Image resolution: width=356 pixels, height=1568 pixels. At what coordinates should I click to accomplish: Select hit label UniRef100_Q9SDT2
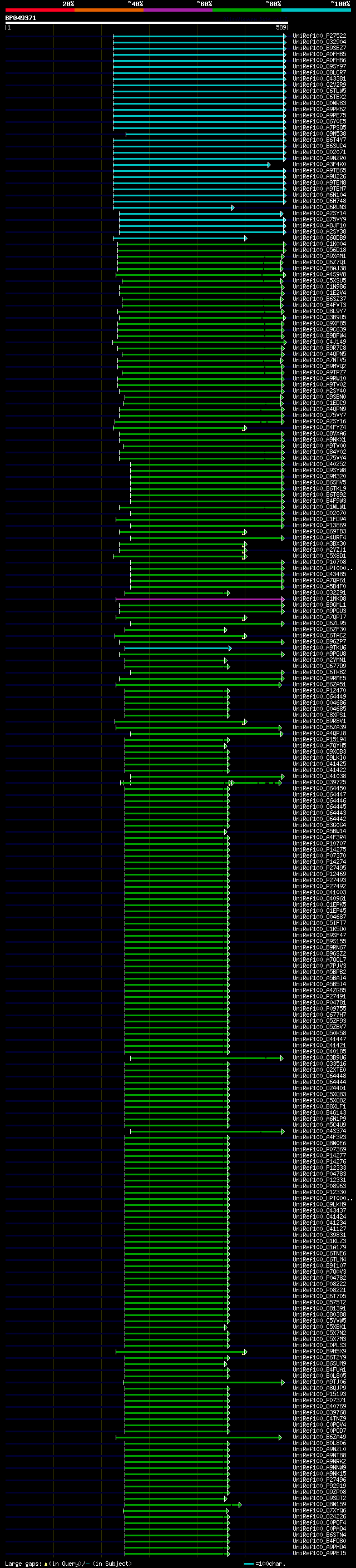(319, 1498)
